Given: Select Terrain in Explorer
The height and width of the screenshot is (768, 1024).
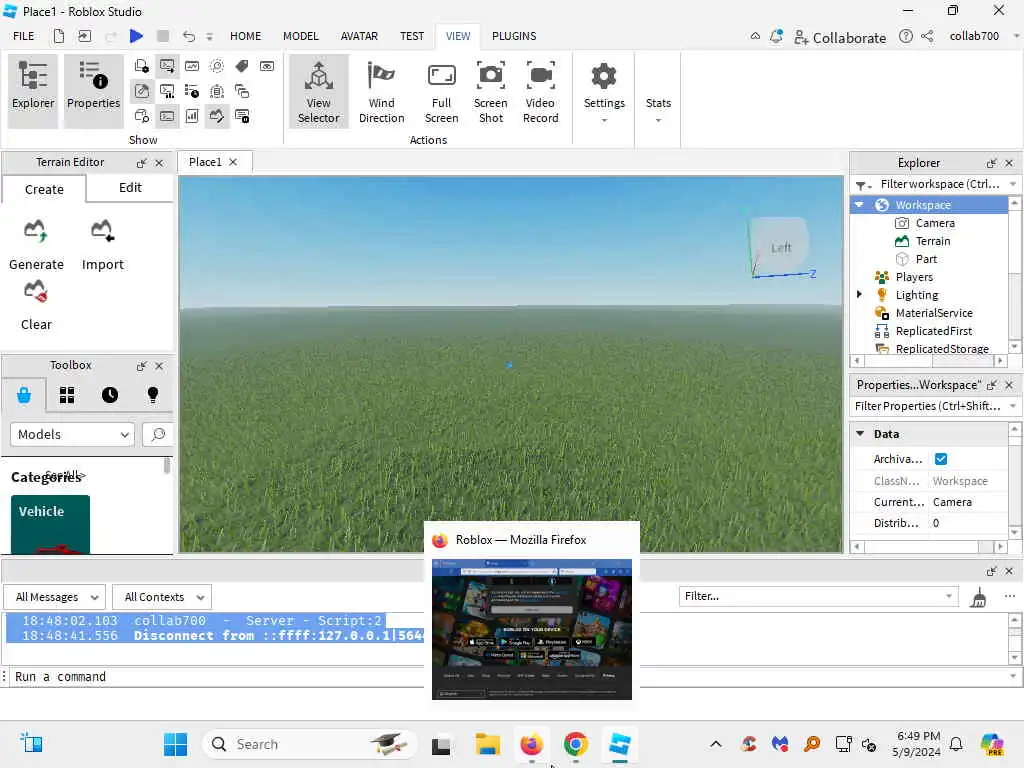Looking at the screenshot, I should point(932,241).
